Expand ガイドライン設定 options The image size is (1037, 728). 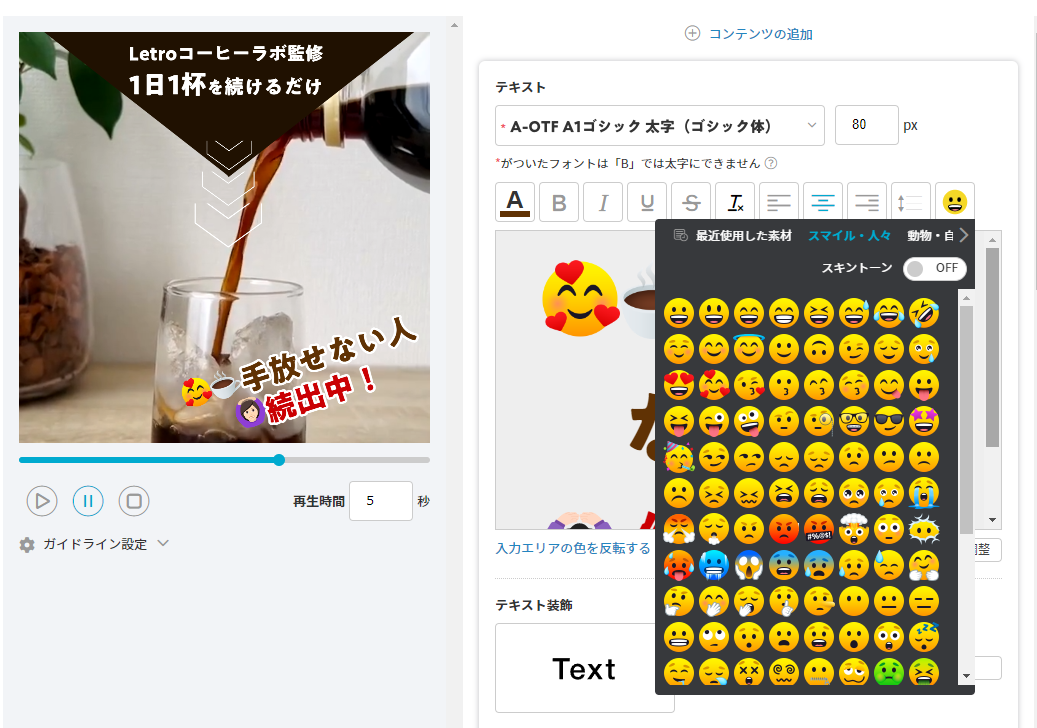[95, 544]
